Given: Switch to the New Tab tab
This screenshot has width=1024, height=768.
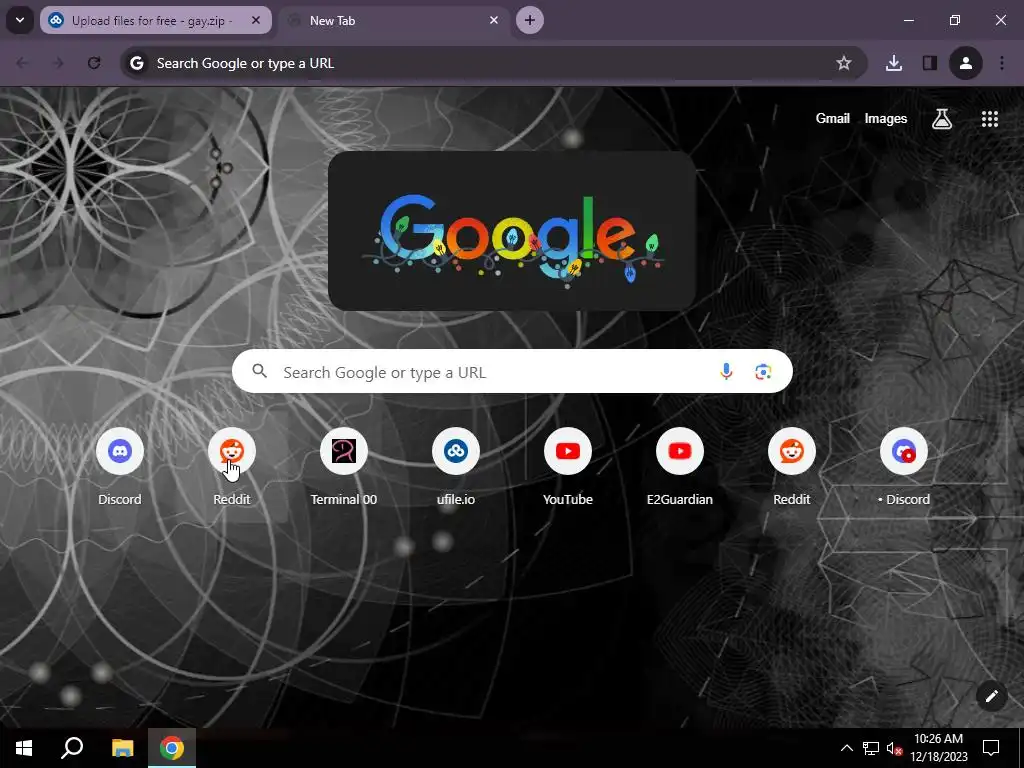Looking at the screenshot, I should point(394,20).
